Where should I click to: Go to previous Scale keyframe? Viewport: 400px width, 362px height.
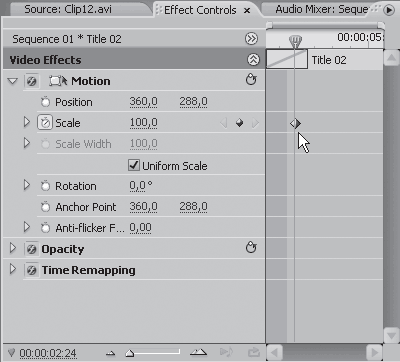[223, 123]
